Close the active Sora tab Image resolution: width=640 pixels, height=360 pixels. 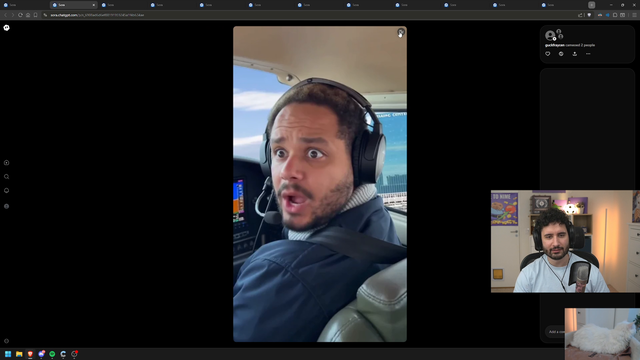click(x=93, y=5)
